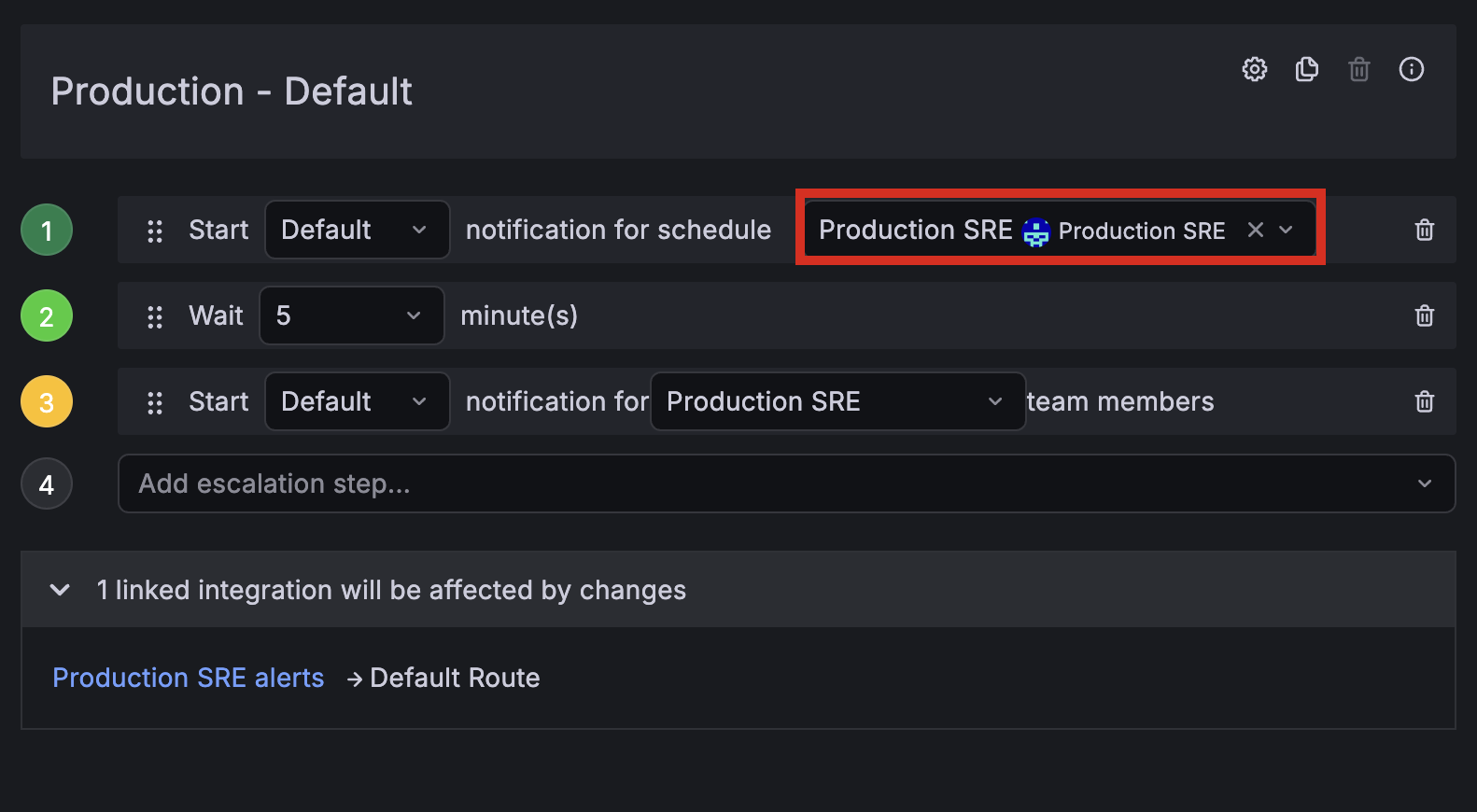Grab the drag handle on step 1
This screenshot has height=812, width=1477.
155,230
